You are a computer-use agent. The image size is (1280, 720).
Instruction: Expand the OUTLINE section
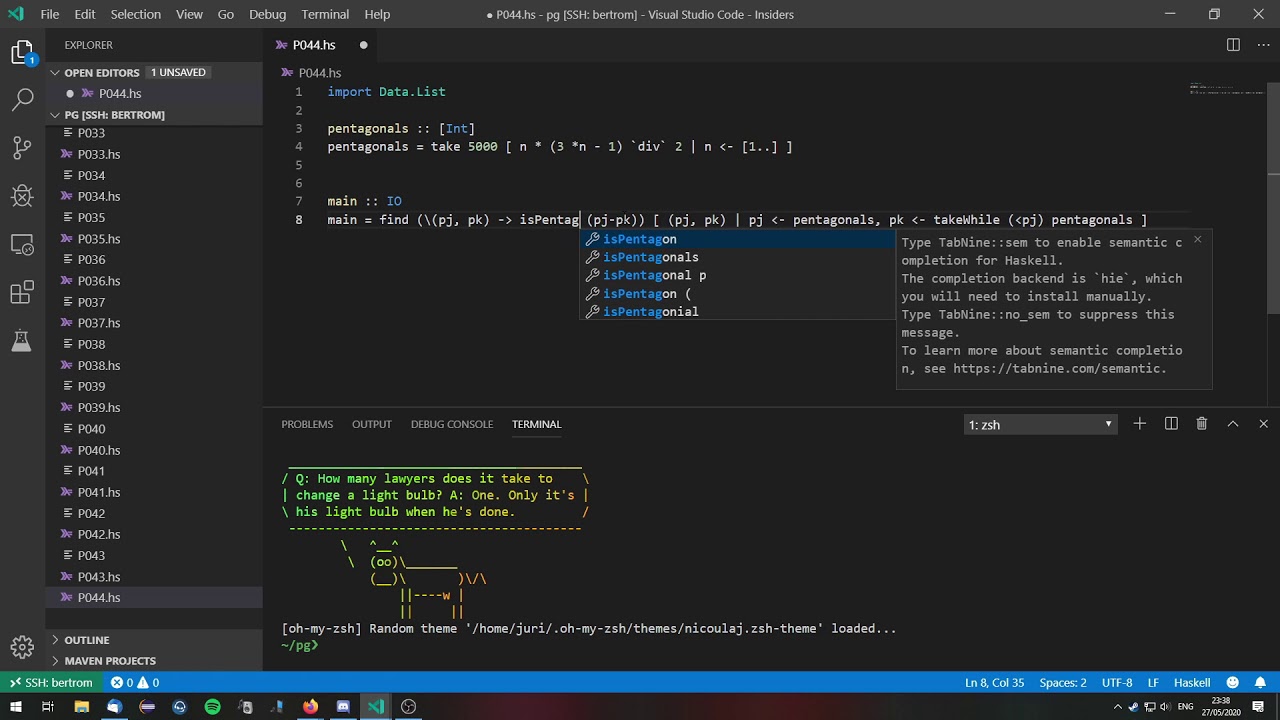point(87,640)
